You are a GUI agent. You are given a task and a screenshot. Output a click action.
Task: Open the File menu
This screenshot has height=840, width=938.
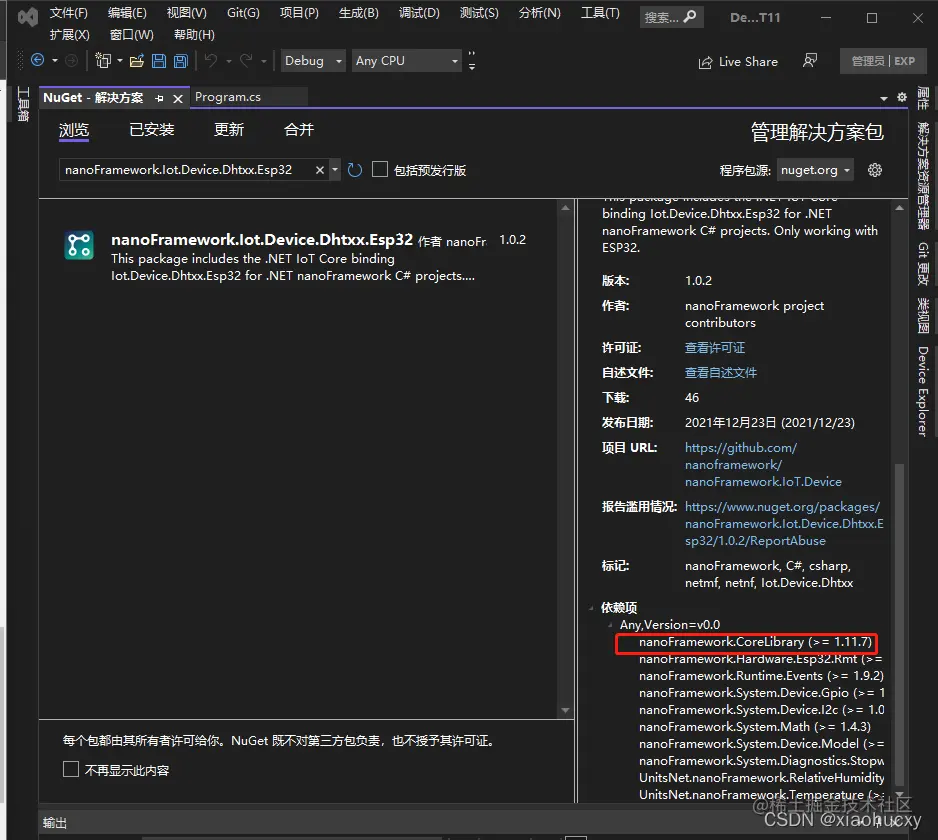(68, 13)
